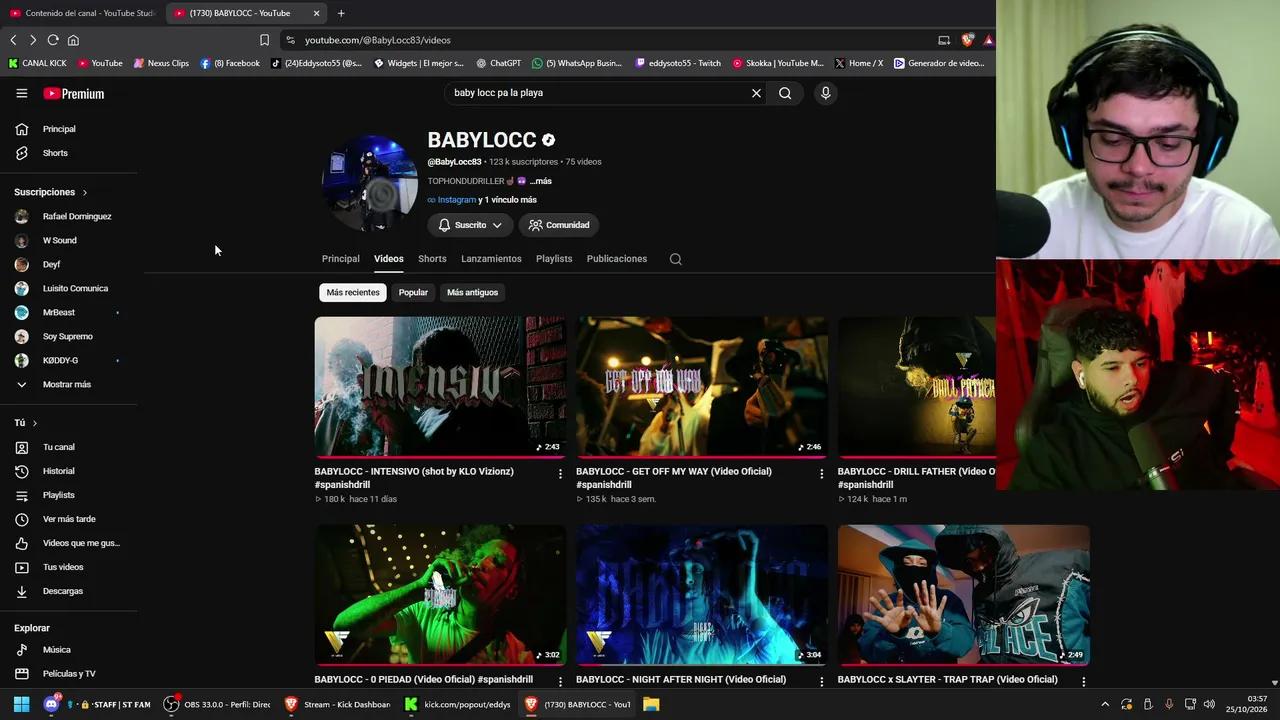The height and width of the screenshot is (720, 1280).
Task: Switch to Principal channel tab
Action: (340, 259)
